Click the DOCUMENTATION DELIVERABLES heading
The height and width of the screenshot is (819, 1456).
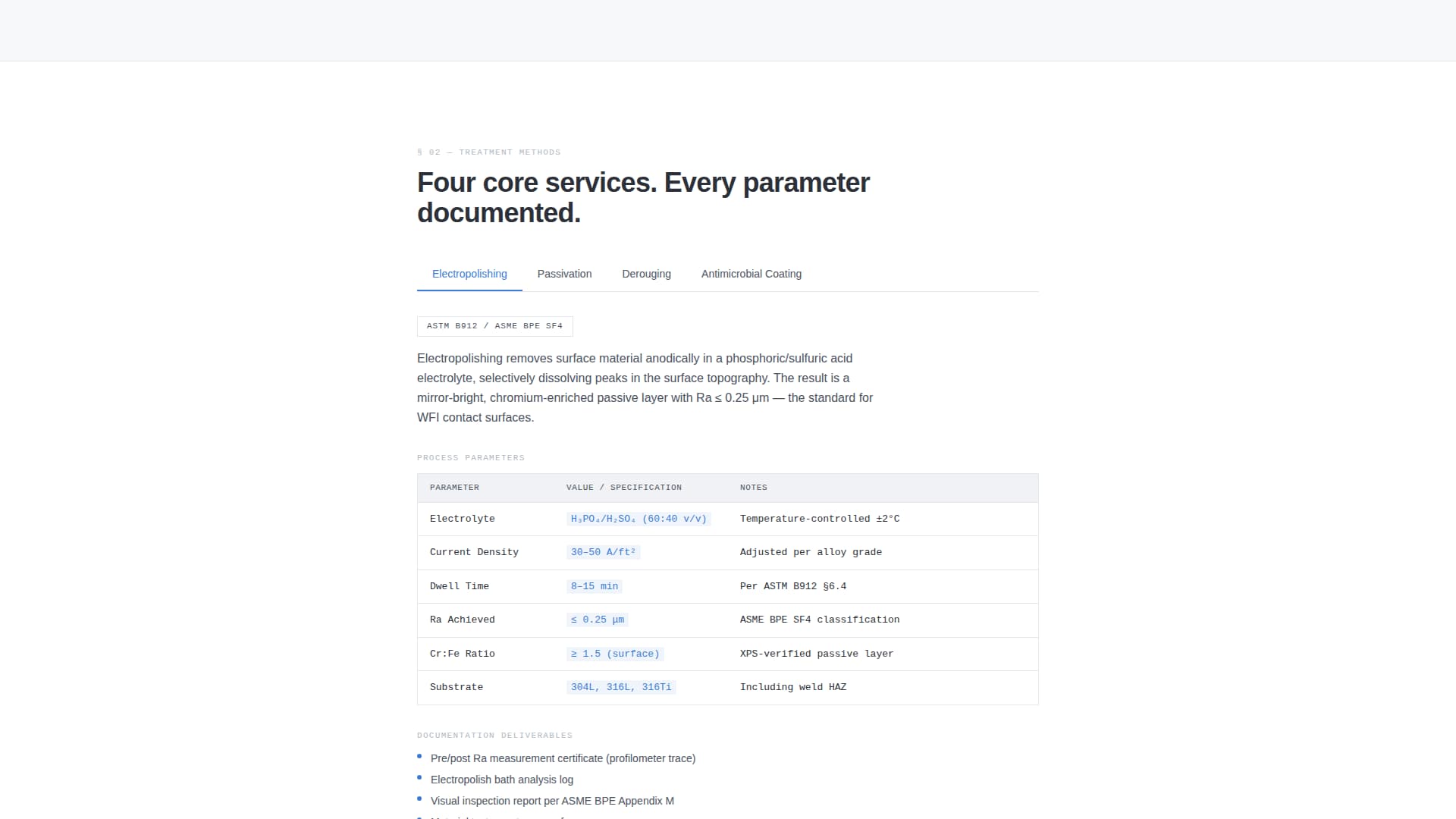coord(494,735)
